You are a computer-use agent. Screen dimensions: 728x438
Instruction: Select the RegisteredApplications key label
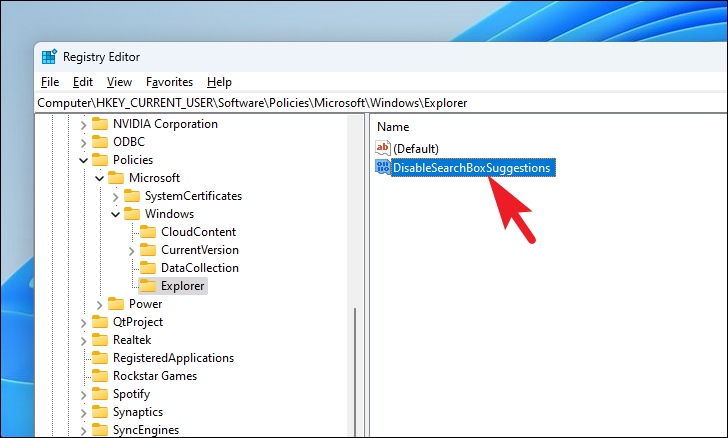[173, 358]
